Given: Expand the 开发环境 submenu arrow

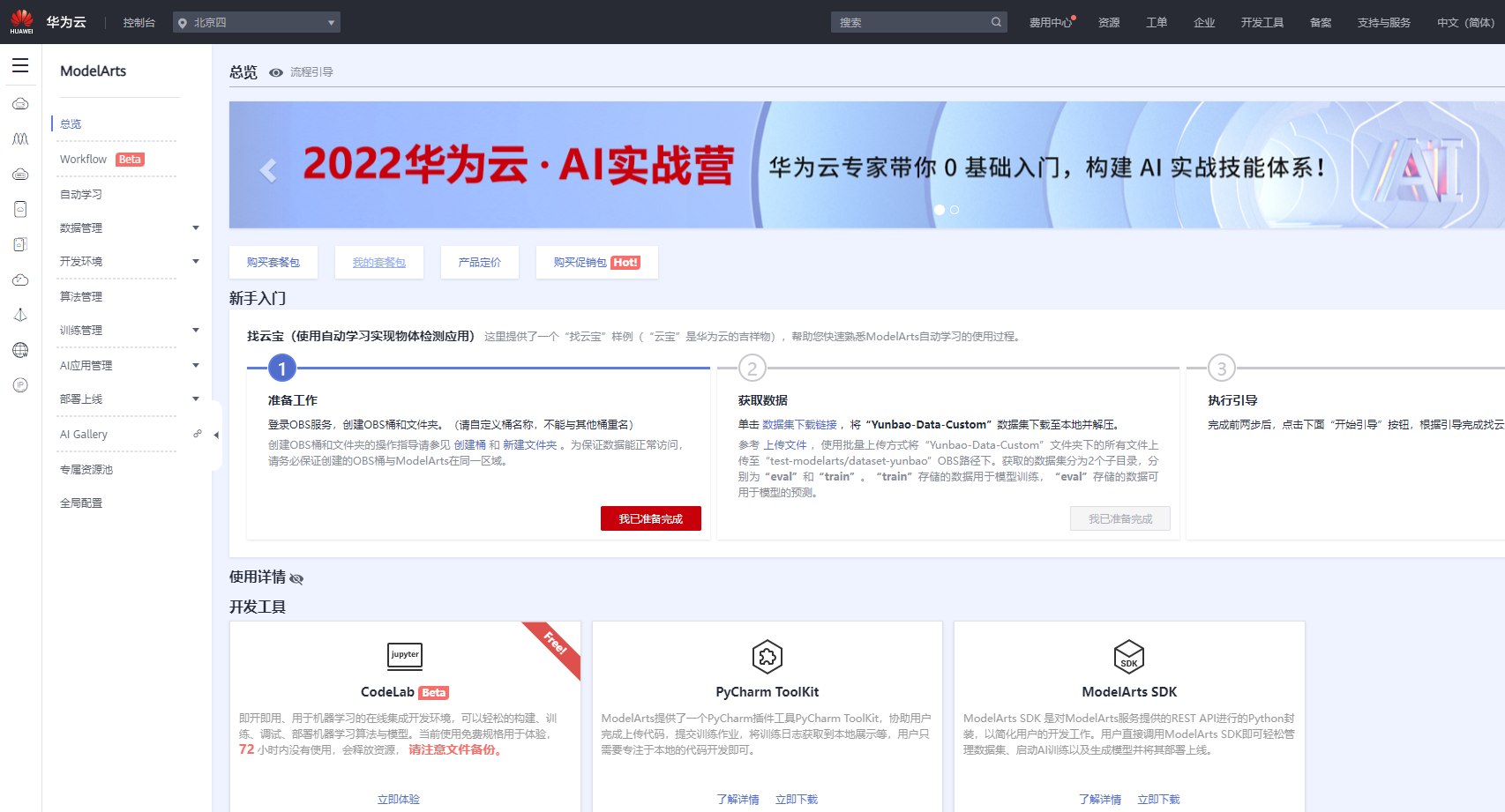Looking at the screenshot, I should [x=196, y=262].
